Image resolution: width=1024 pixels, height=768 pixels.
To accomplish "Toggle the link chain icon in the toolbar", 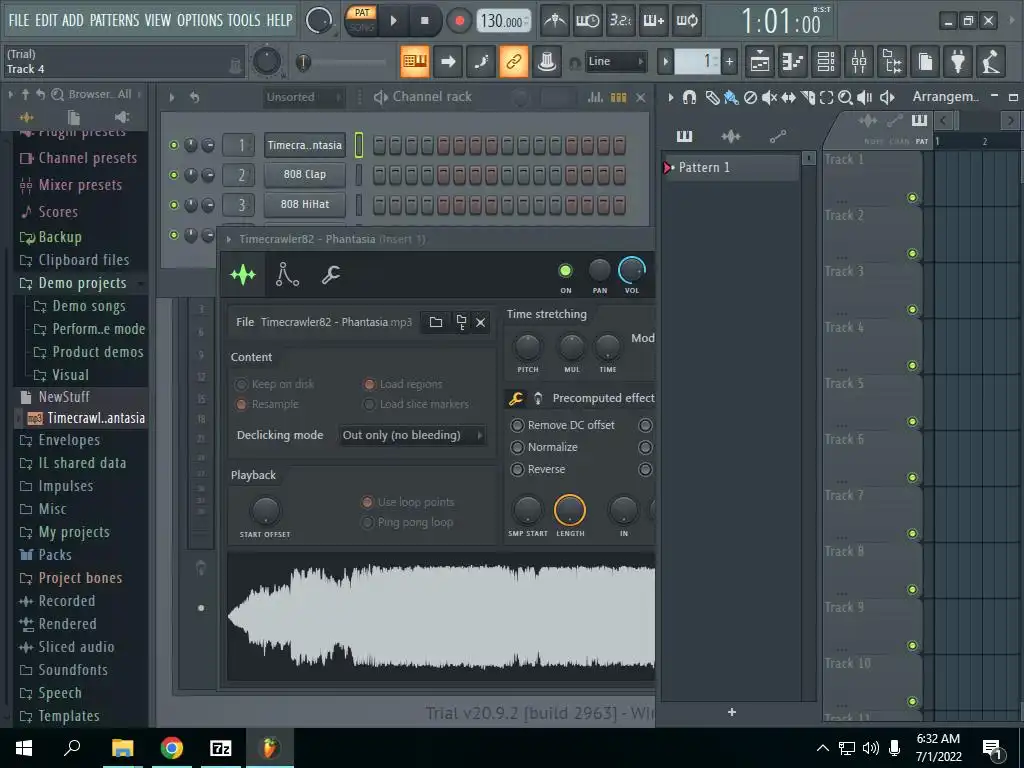I will (513, 61).
